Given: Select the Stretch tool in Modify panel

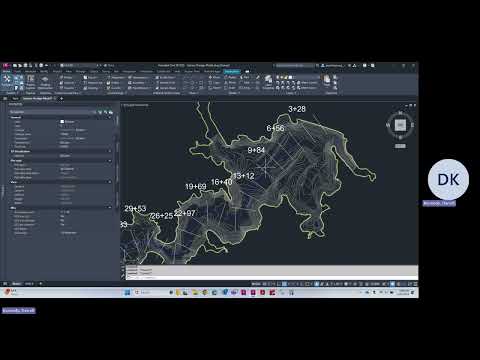Looking at the screenshot, I should click(x=214, y=88).
